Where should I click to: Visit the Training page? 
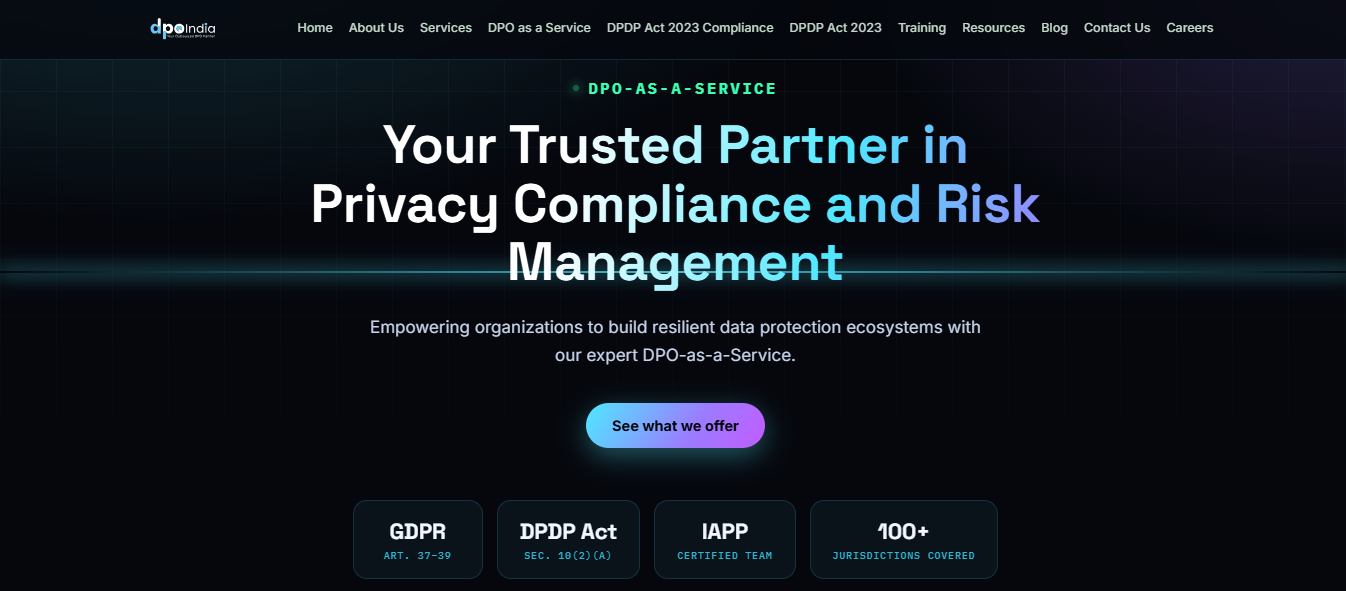[x=922, y=28]
